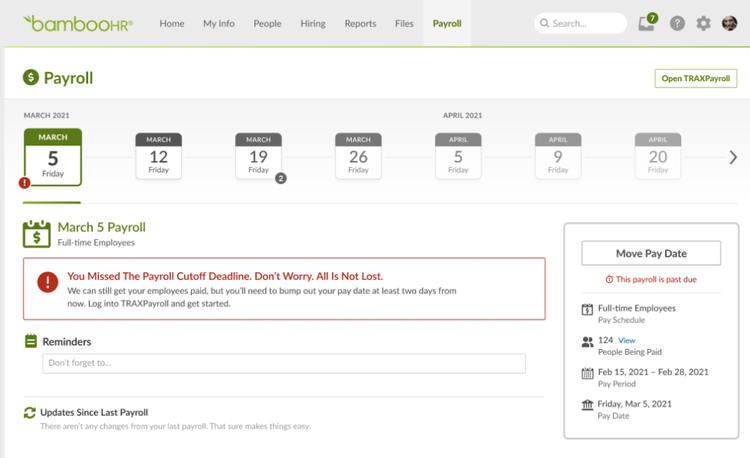Select the April 5 pay date card
The image size is (750, 458).
click(458, 156)
